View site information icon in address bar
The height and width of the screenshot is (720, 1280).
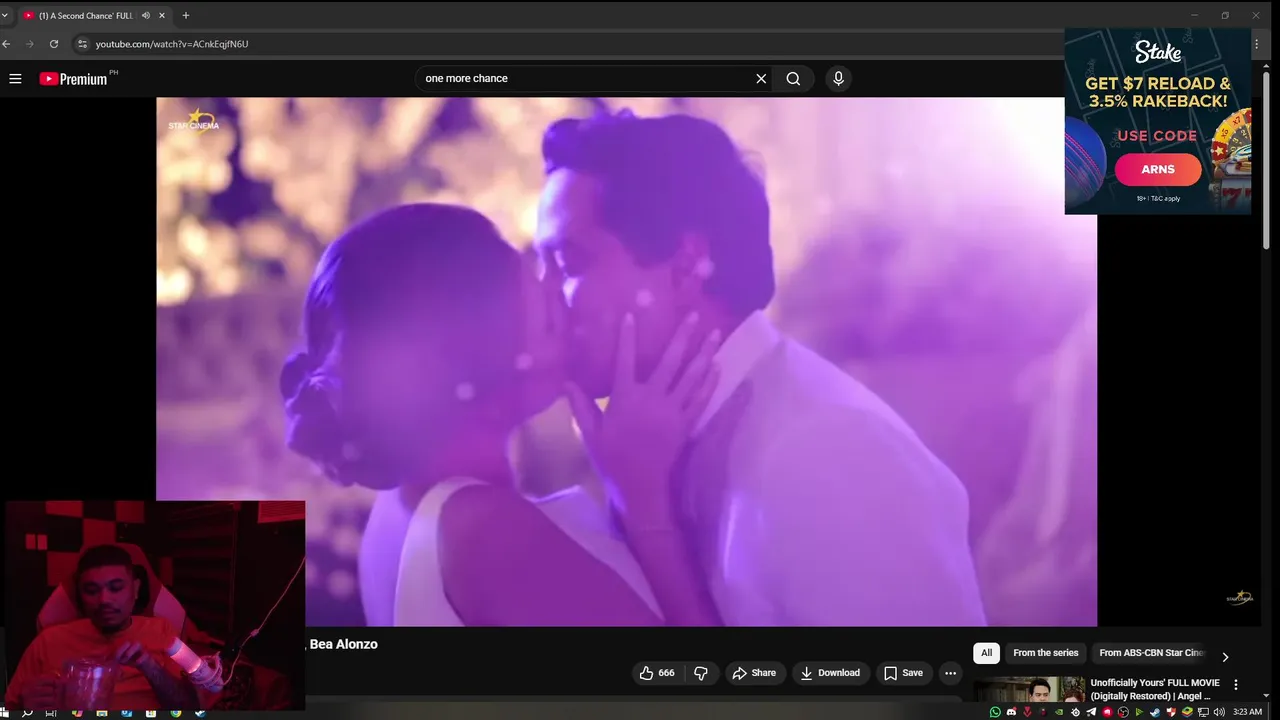click(x=83, y=44)
